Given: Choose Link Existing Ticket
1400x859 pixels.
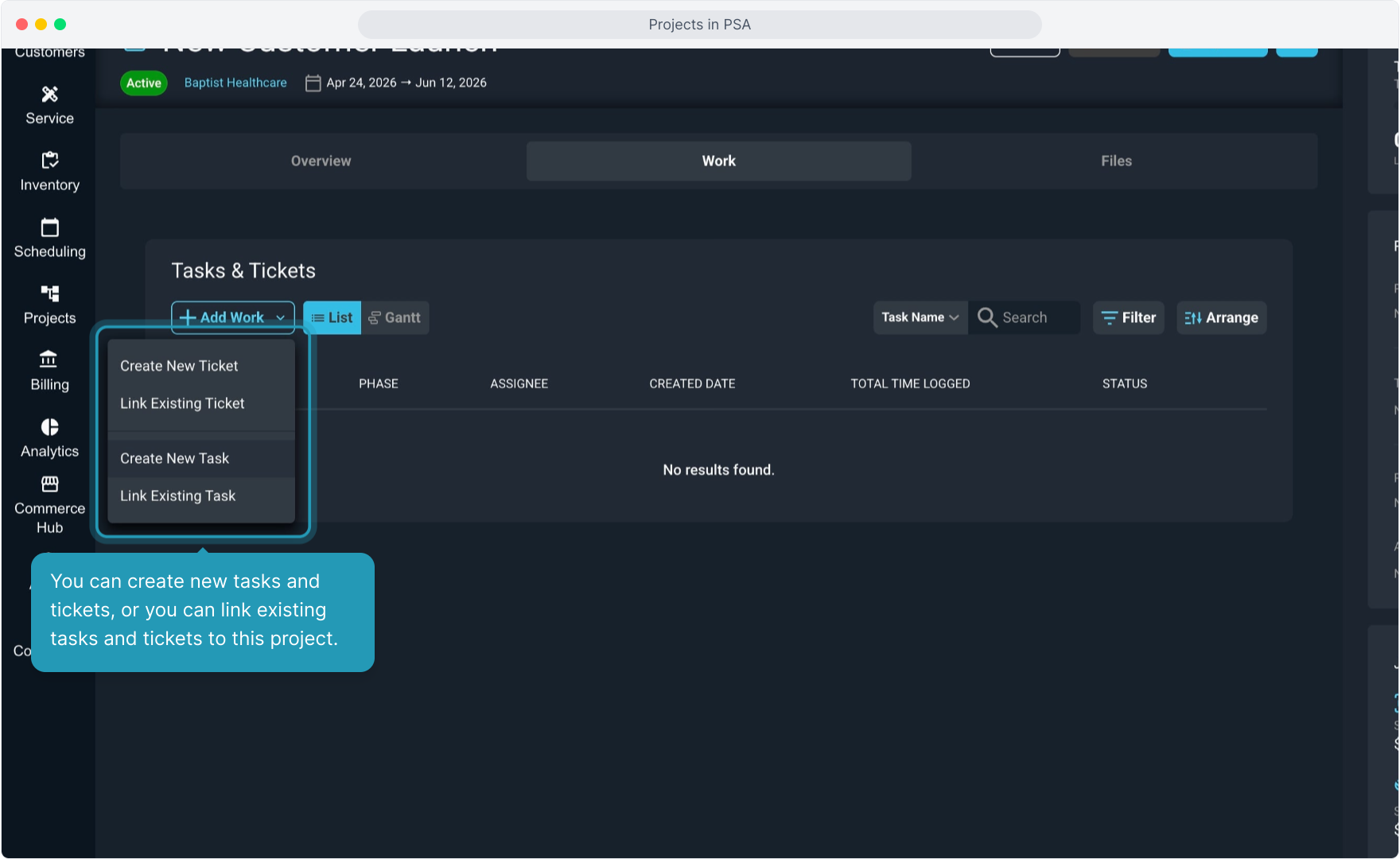Looking at the screenshot, I should coord(201,403).
